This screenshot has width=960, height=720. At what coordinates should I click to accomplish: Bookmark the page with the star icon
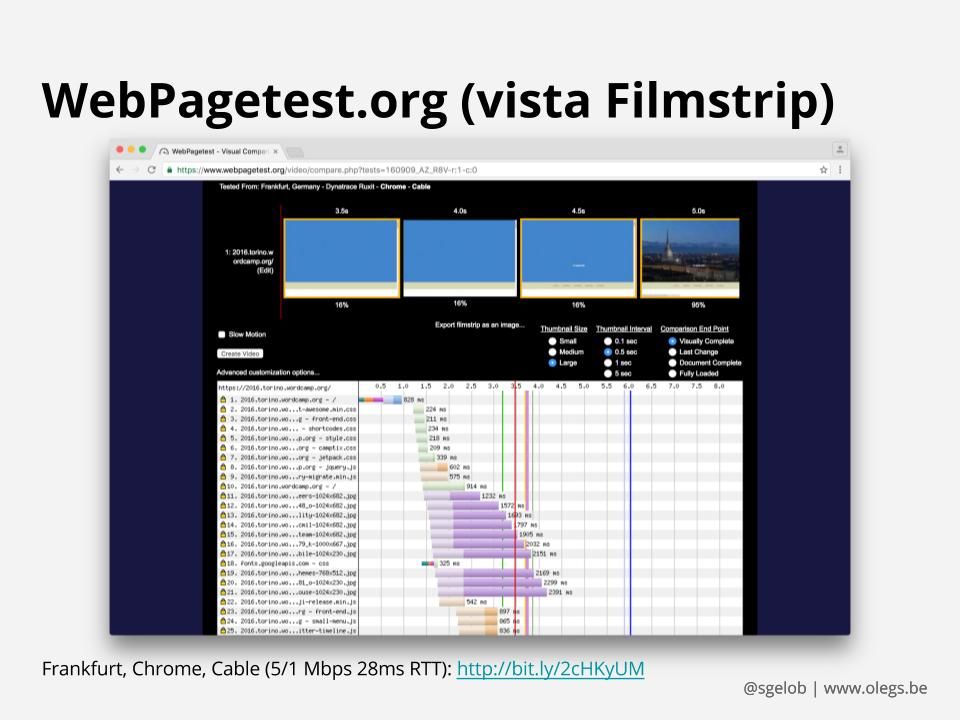[x=823, y=170]
